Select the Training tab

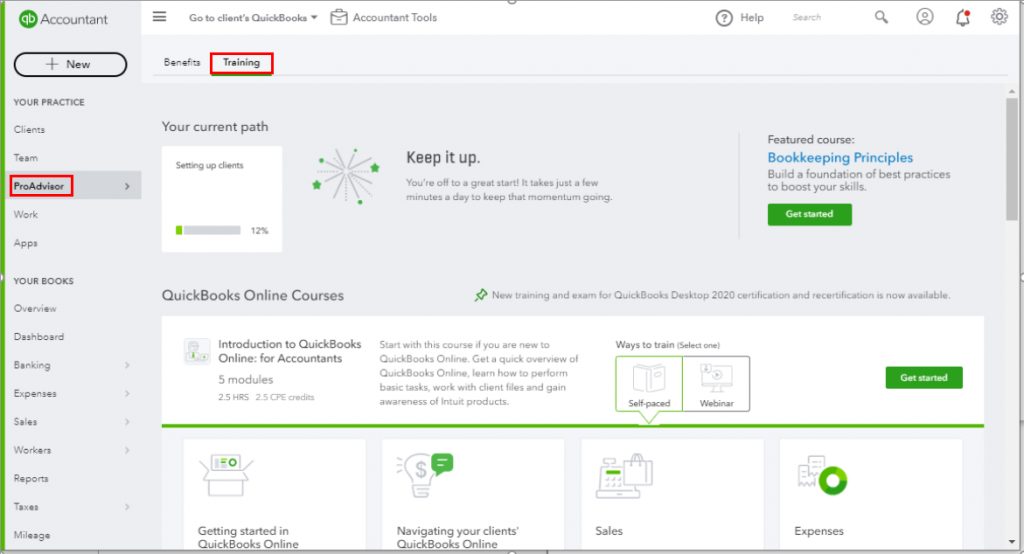pyautogui.click(x=241, y=63)
